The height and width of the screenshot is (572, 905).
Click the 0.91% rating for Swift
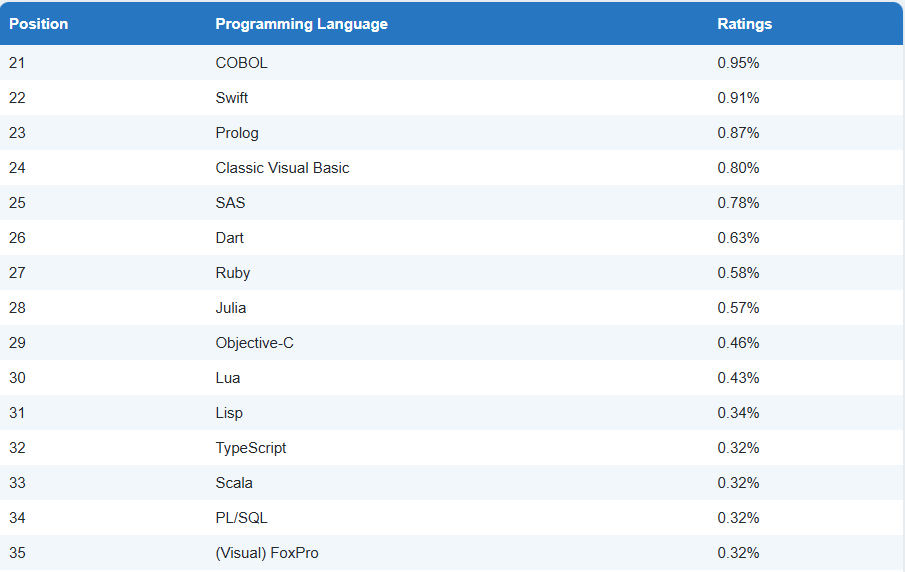pos(738,98)
